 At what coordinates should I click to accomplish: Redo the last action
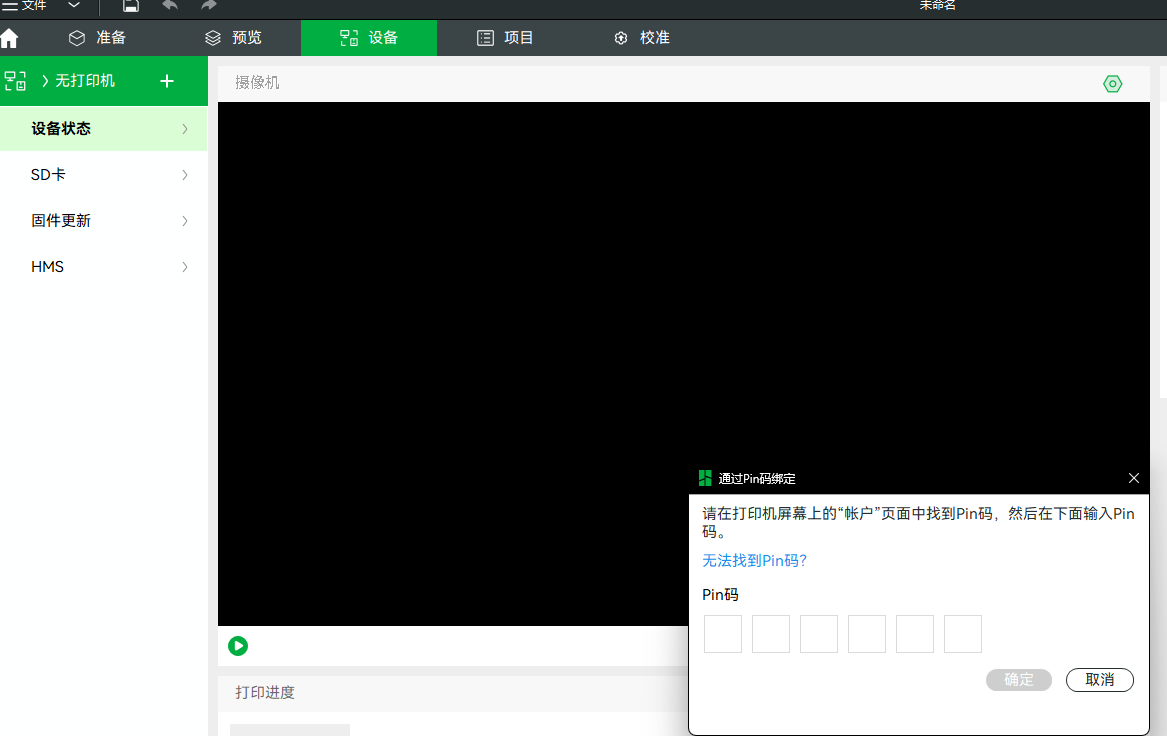[208, 5]
